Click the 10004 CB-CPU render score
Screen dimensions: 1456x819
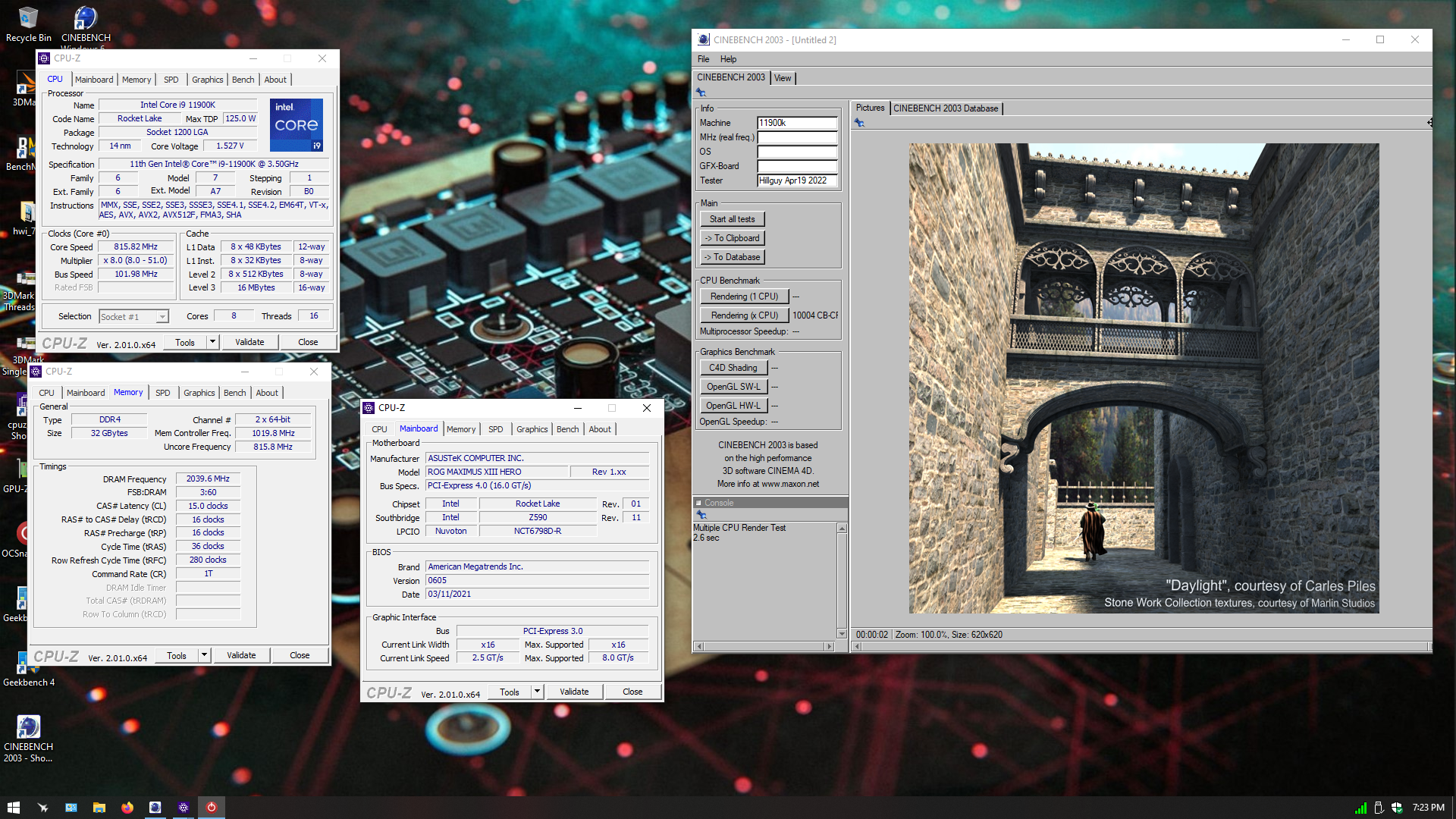click(815, 315)
